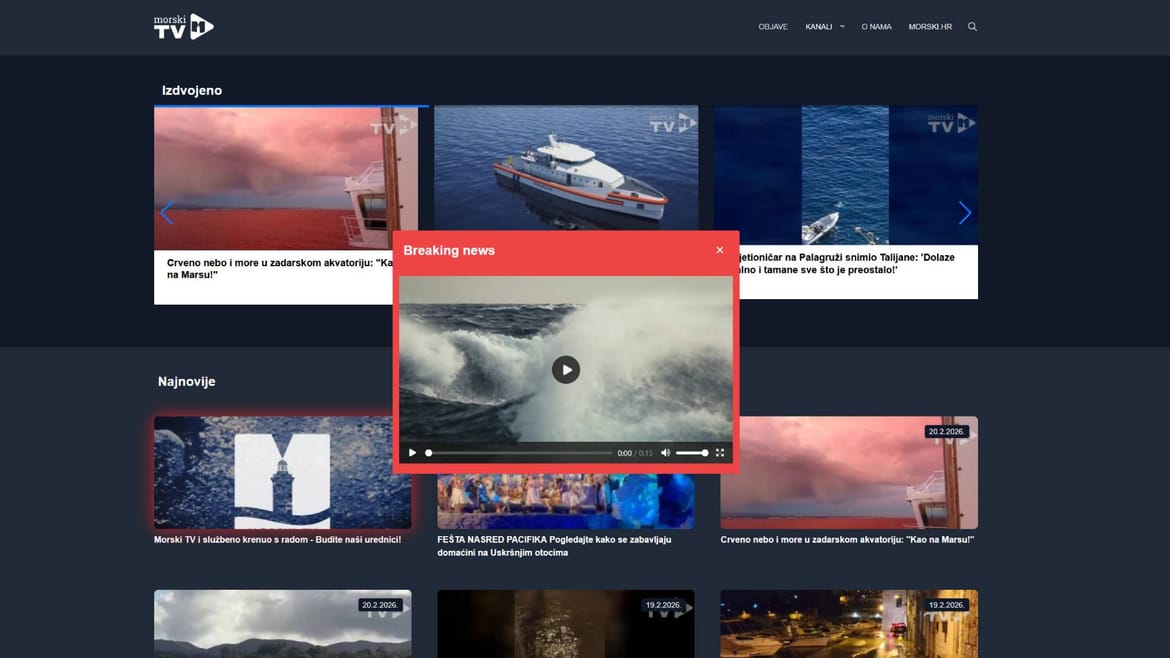Open the OBJAVE menu item
This screenshot has width=1170, height=658.
tap(772, 26)
